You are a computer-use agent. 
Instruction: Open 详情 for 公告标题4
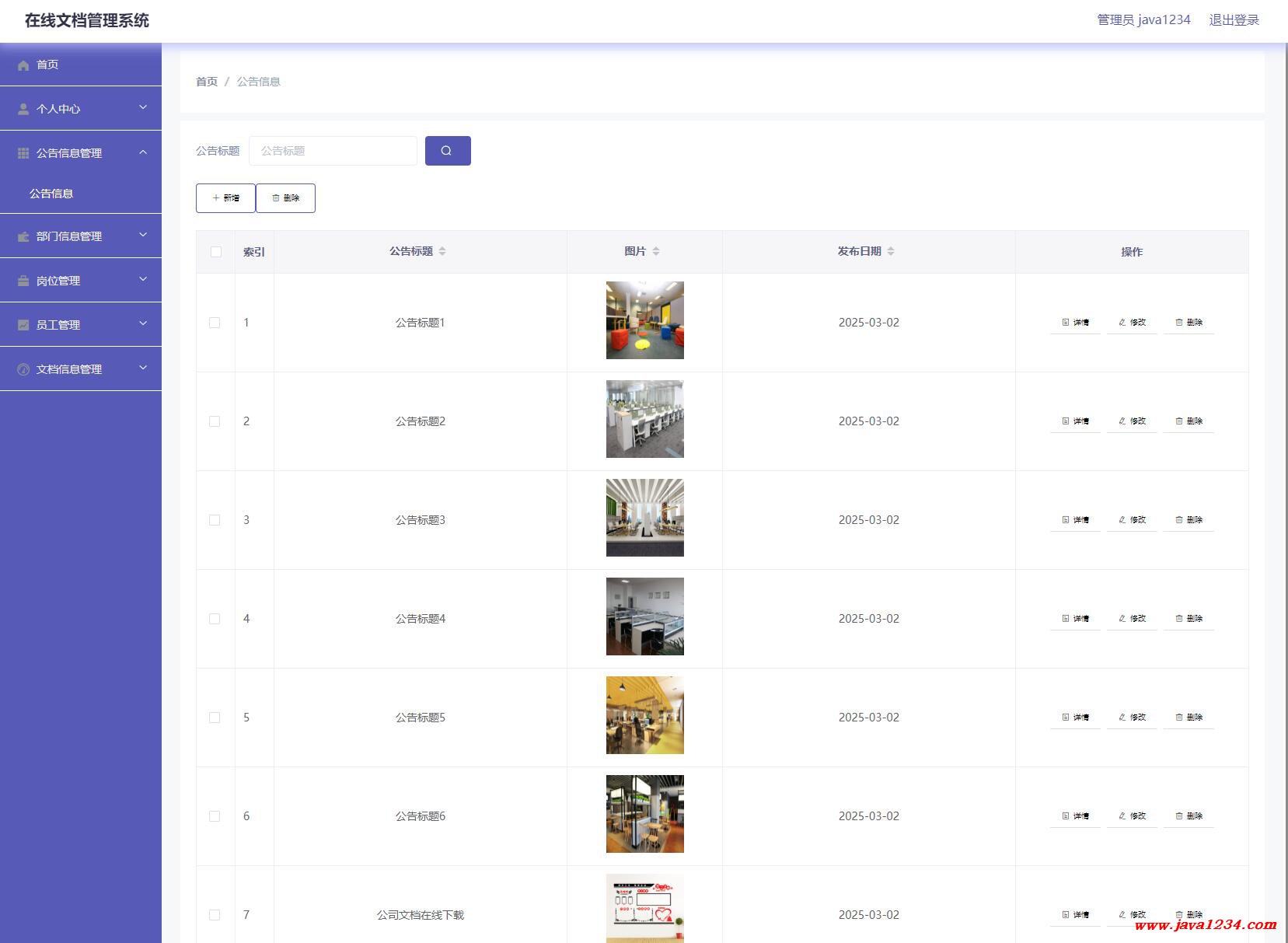(x=1075, y=619)
